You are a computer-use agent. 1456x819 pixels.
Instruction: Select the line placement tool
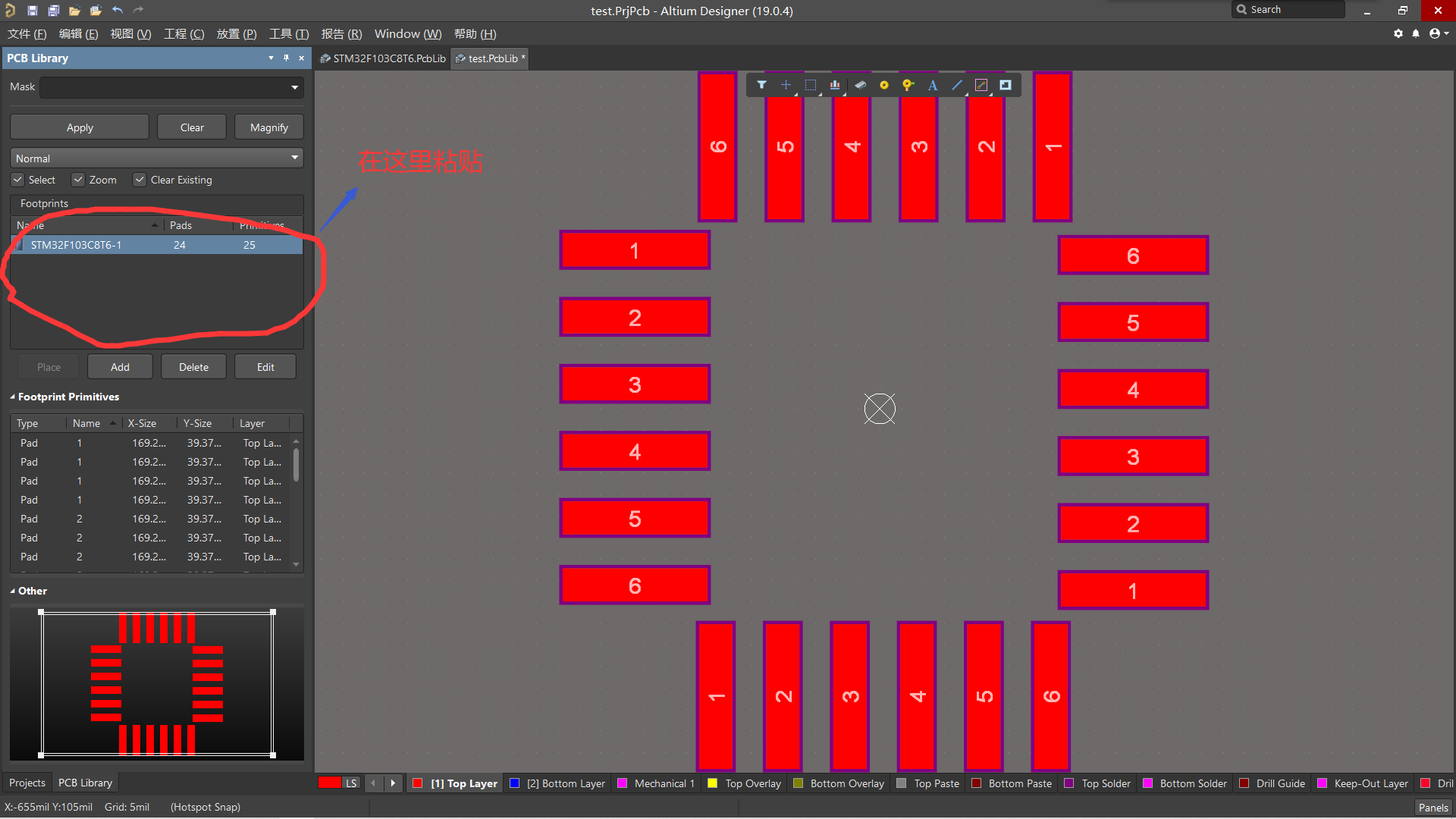pyautogui.click(x=956, y=85)
